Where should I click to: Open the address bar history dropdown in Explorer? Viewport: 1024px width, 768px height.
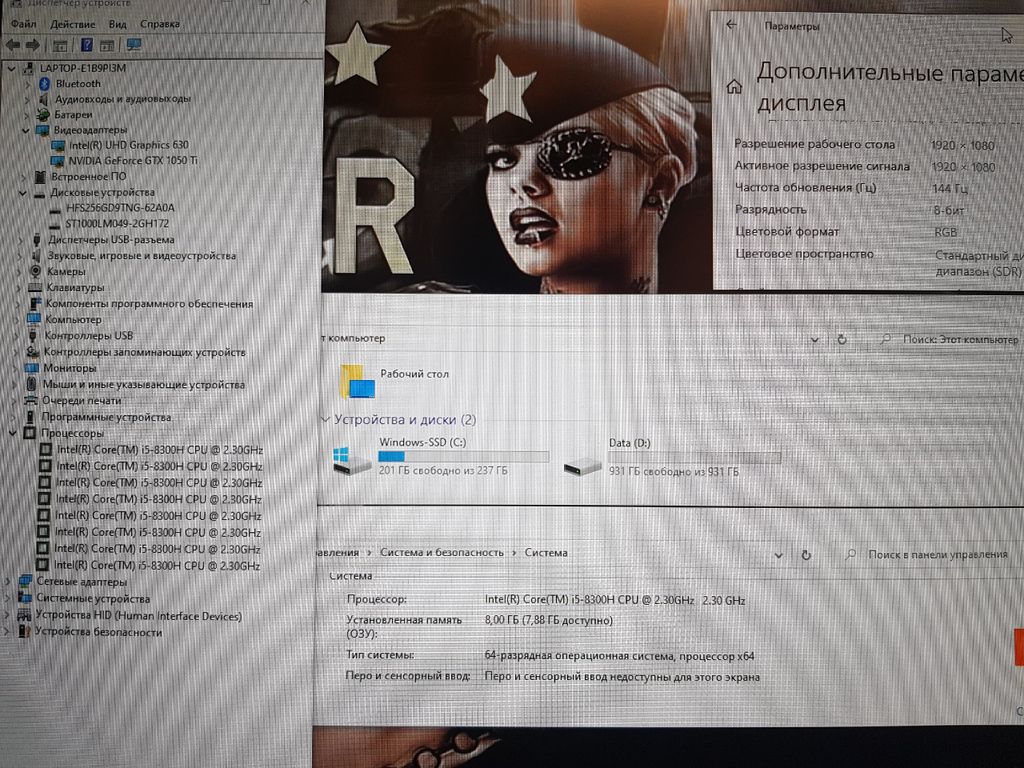click(815, 339)
